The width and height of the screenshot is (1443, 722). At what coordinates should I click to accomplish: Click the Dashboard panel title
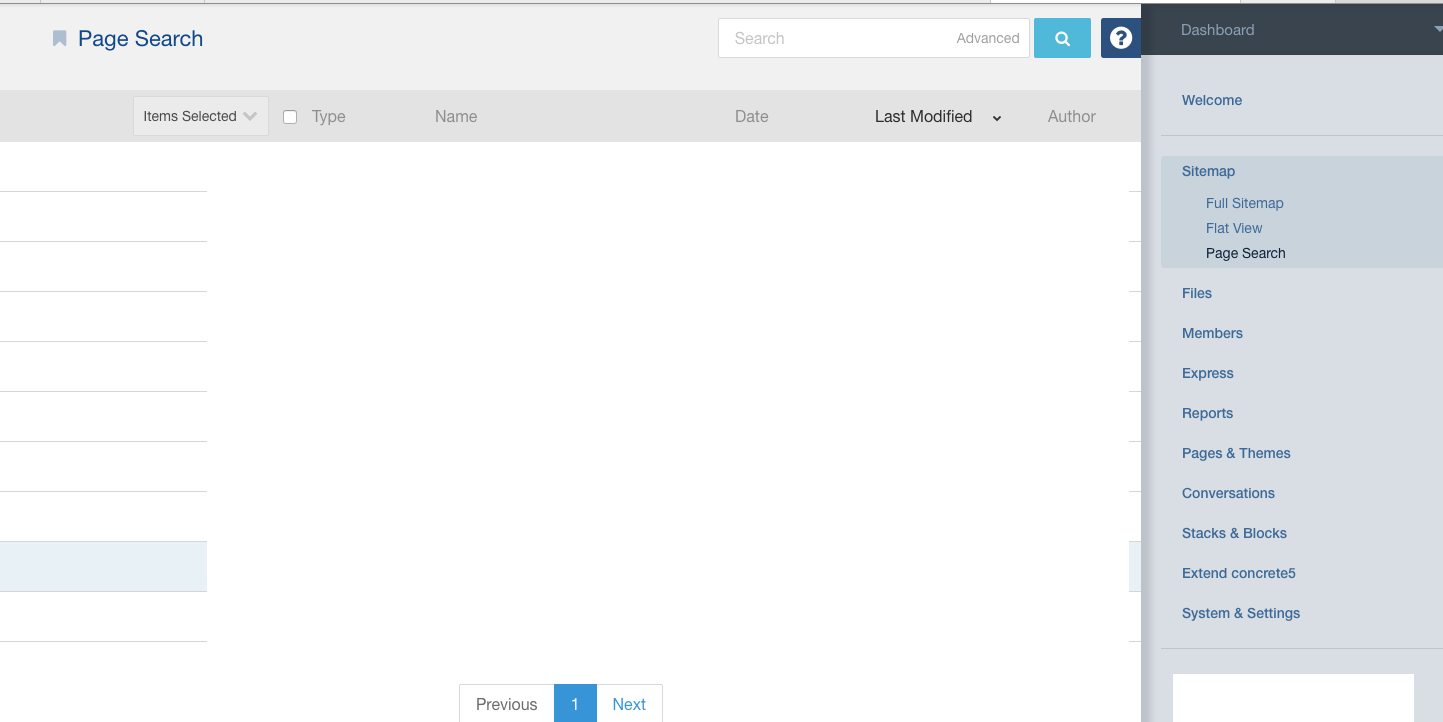pos(1217,30)
